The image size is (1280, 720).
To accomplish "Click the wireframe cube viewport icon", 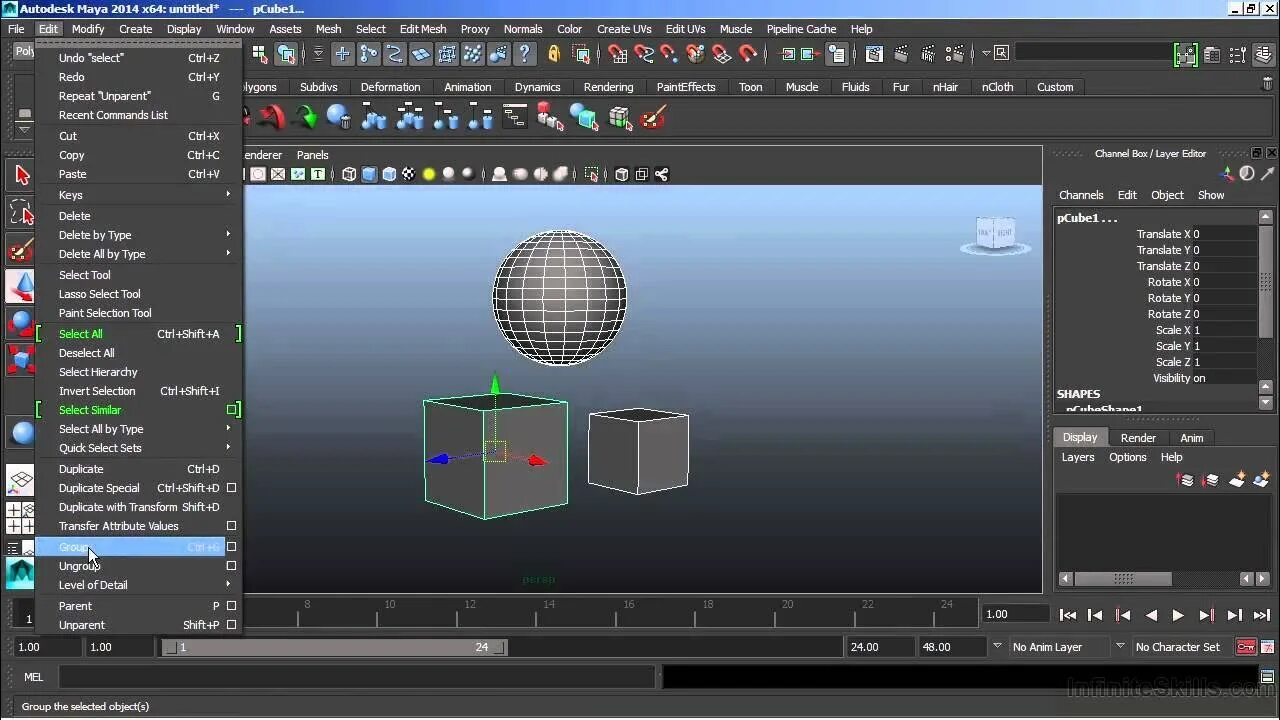I will pos(349,174).
